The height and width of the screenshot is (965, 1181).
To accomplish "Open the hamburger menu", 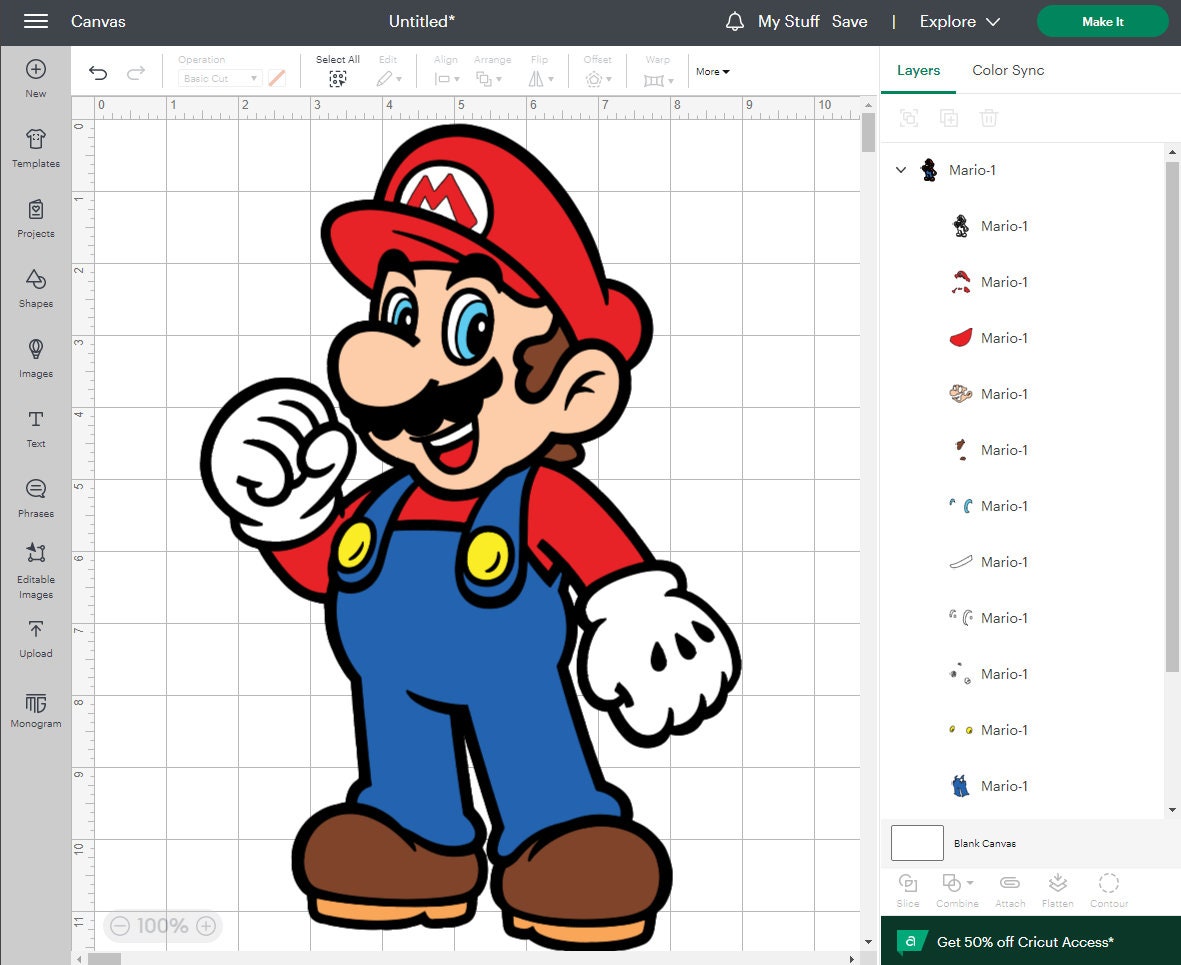I will tap(36, 21).
